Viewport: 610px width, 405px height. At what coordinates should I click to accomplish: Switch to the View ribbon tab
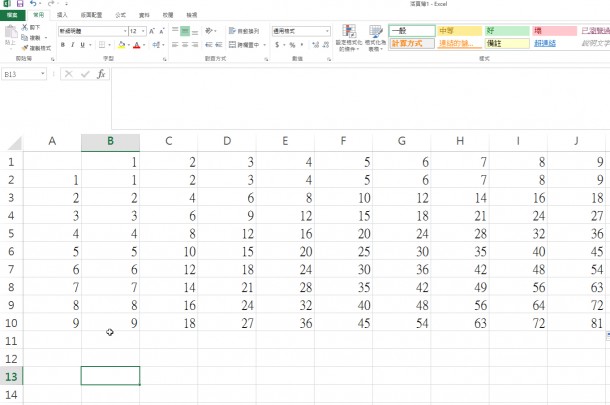[192, 15]
